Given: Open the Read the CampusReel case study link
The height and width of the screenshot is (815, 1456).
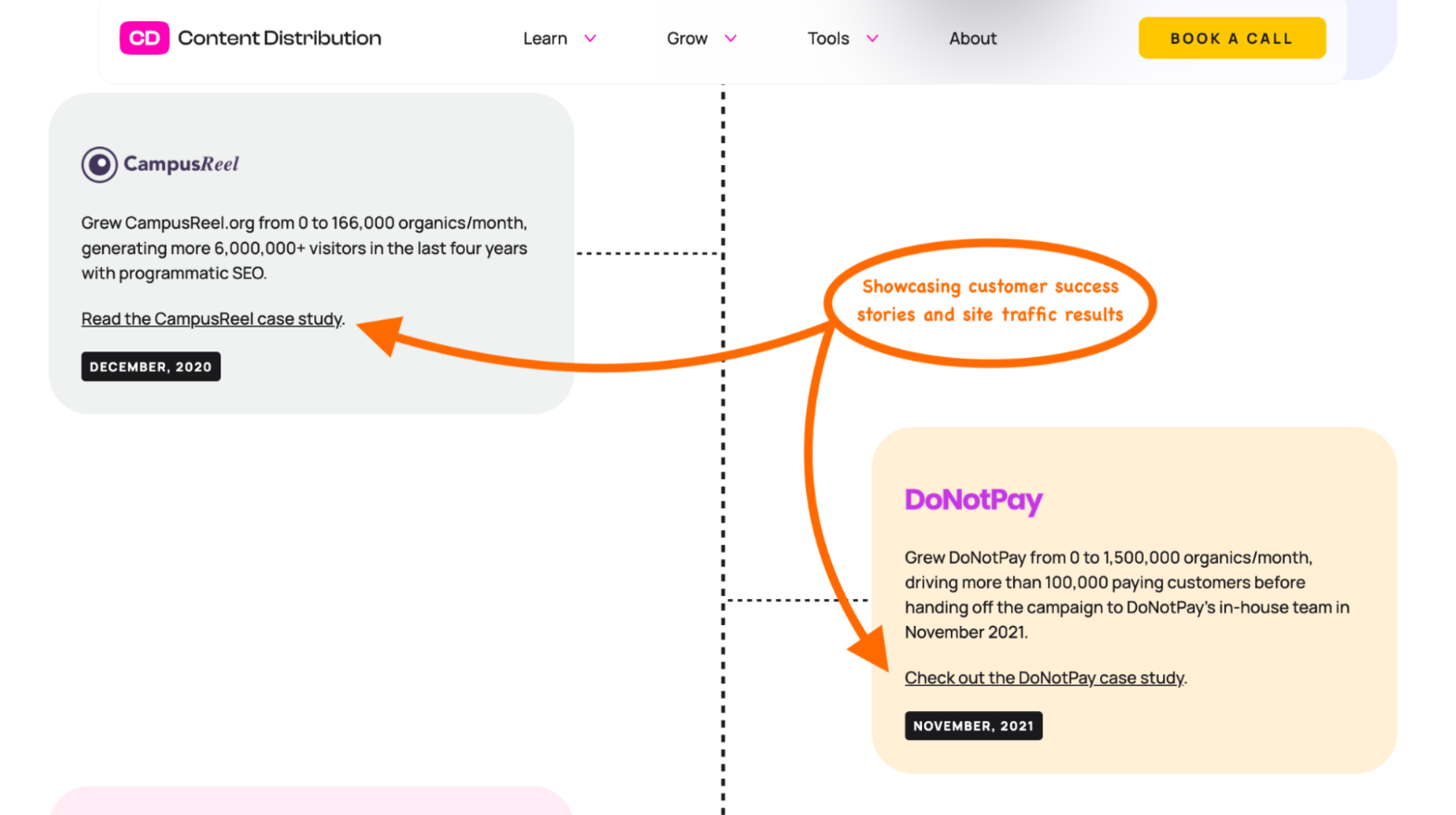Looking at the screenshot, I should click(x=212, y=319).
